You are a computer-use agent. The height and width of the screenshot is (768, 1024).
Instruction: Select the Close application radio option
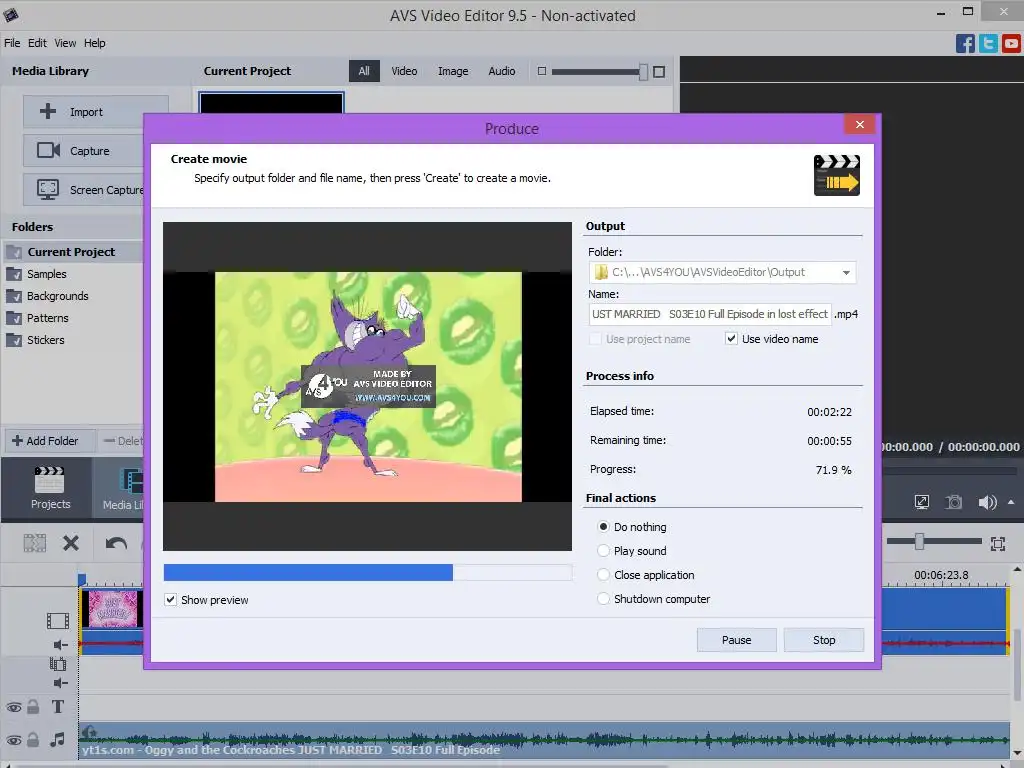(603, 575)
